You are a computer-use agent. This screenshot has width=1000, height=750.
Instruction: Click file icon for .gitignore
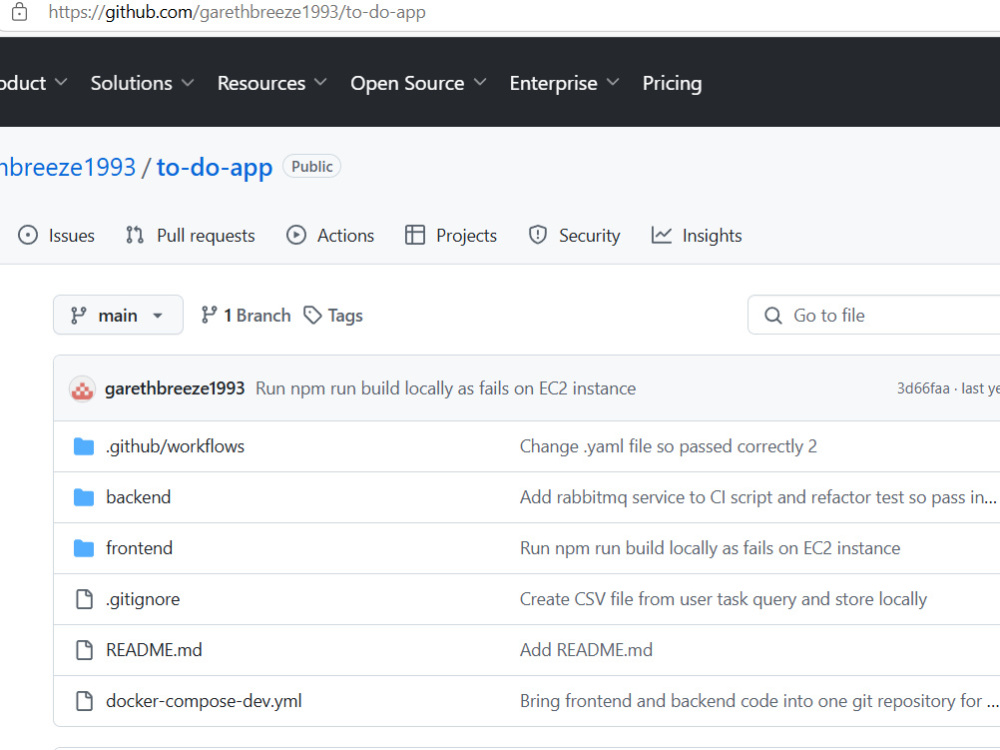point(84,599)
